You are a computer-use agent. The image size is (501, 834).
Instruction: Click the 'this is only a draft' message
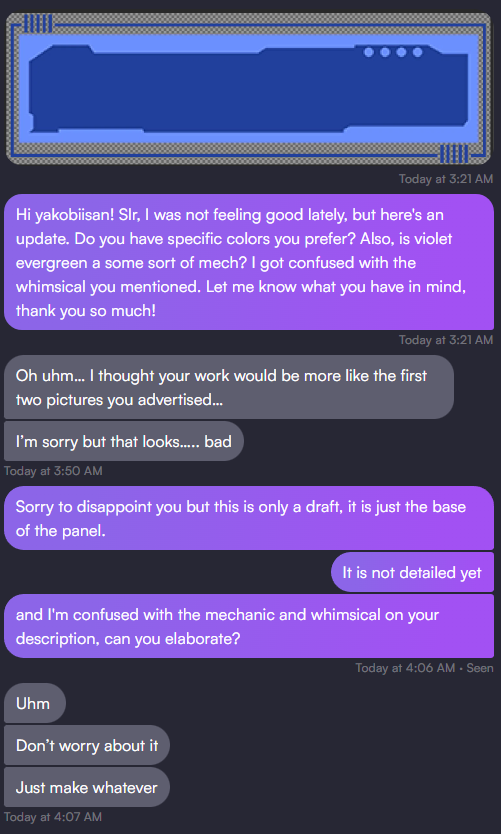249,518
